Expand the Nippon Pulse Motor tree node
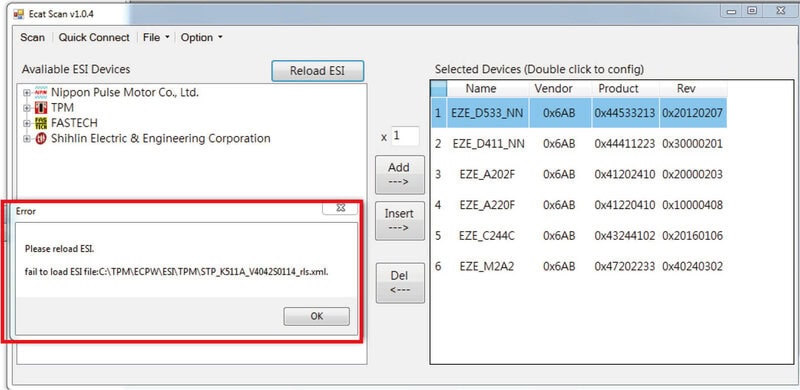Viewport: 800px width, 390px height. [27, 93]
